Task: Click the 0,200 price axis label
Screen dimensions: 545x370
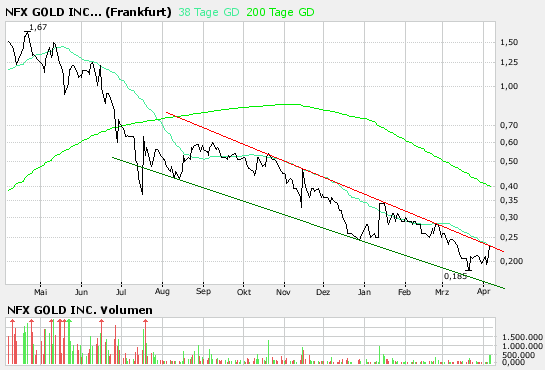Action: (511, 261)
